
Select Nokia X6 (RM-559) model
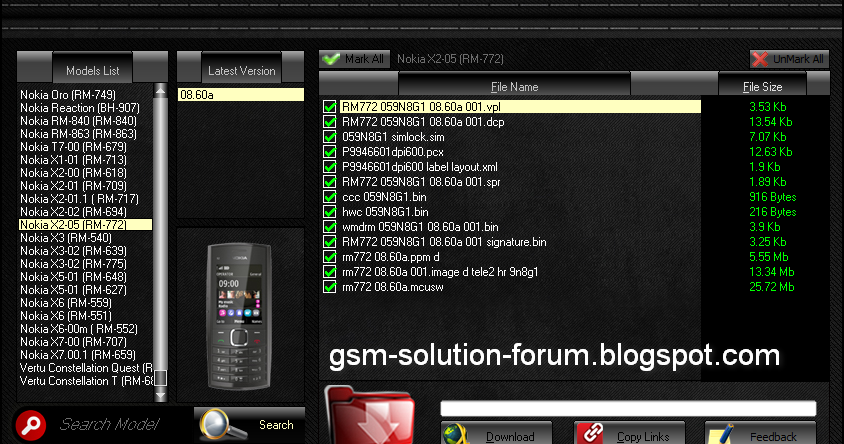66,302
